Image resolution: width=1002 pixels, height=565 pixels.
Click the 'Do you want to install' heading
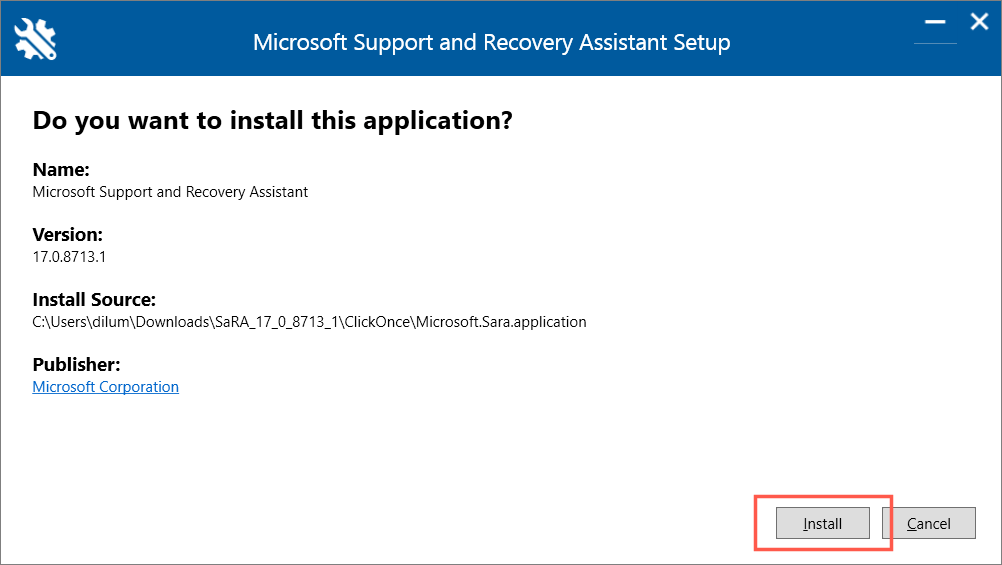[x=272, y=121]
